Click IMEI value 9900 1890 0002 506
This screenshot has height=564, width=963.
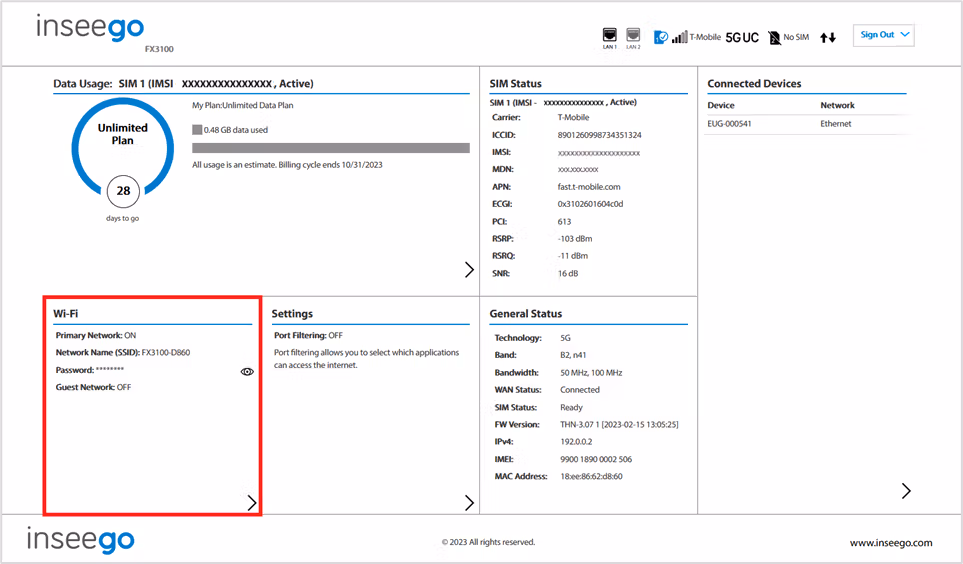click(x=596, y=459)
